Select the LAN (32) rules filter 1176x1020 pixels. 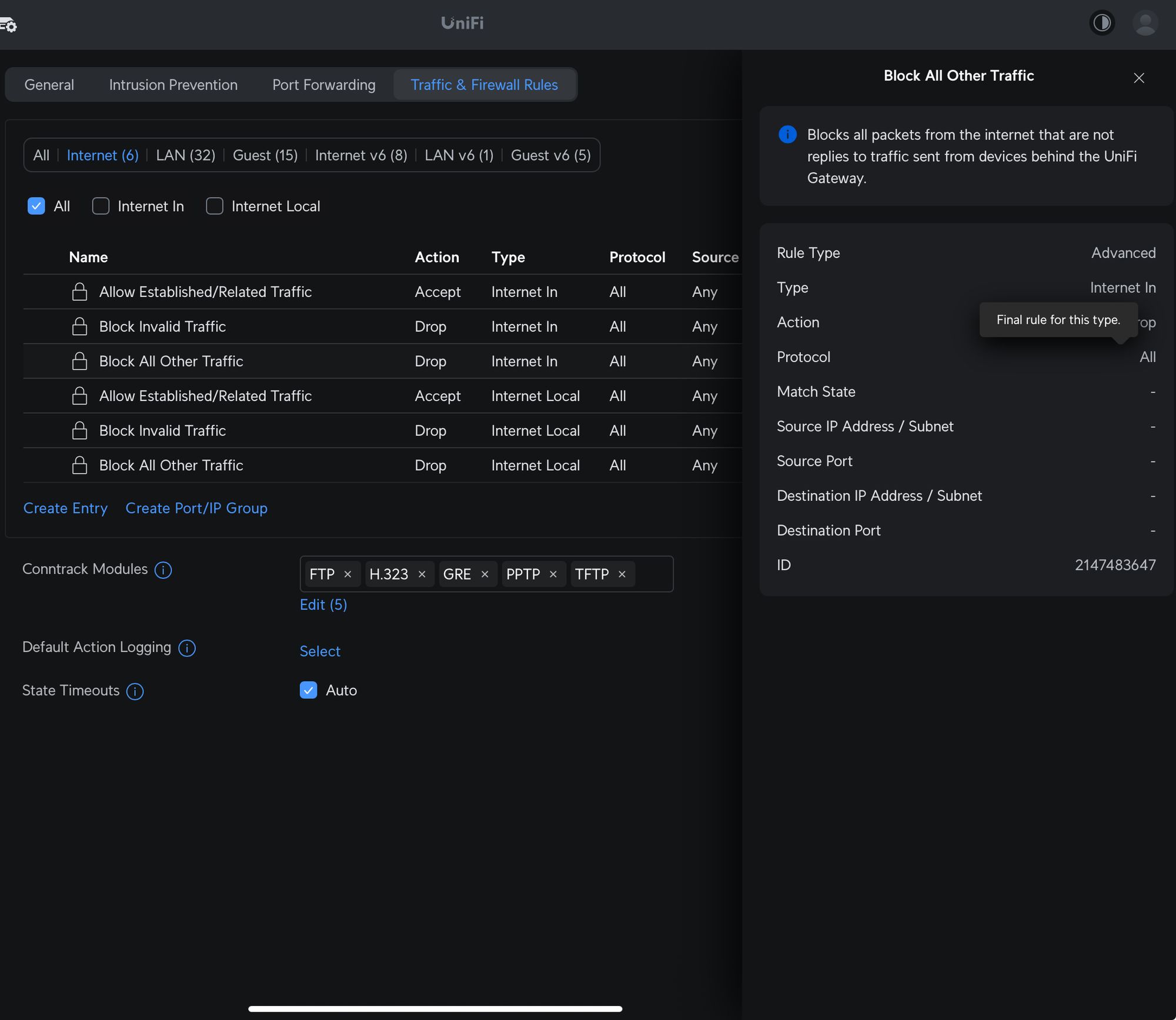186,155
